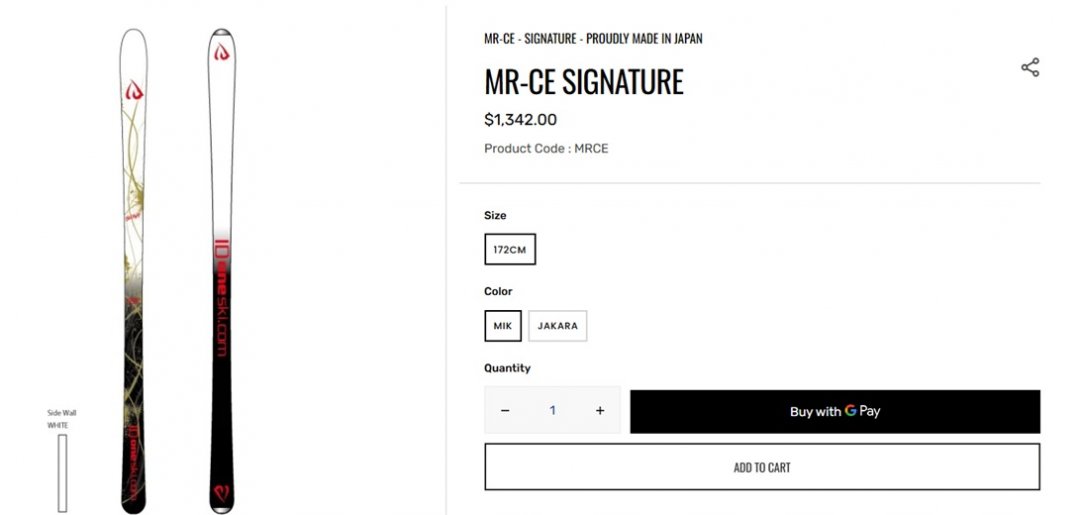
Task: Click the red logo on left ski tip
Action: (134, 92)
